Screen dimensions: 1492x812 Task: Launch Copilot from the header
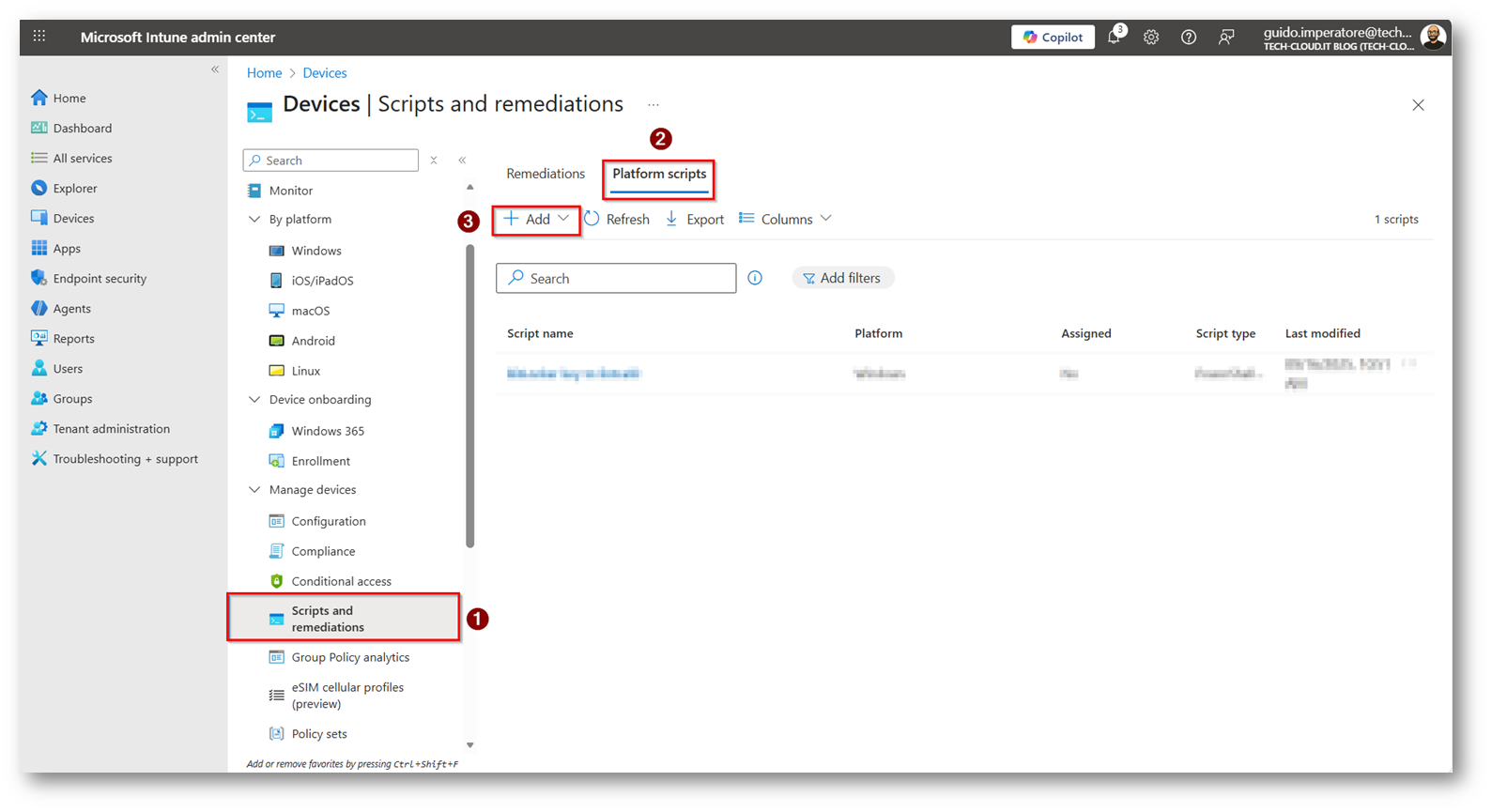1053,38
